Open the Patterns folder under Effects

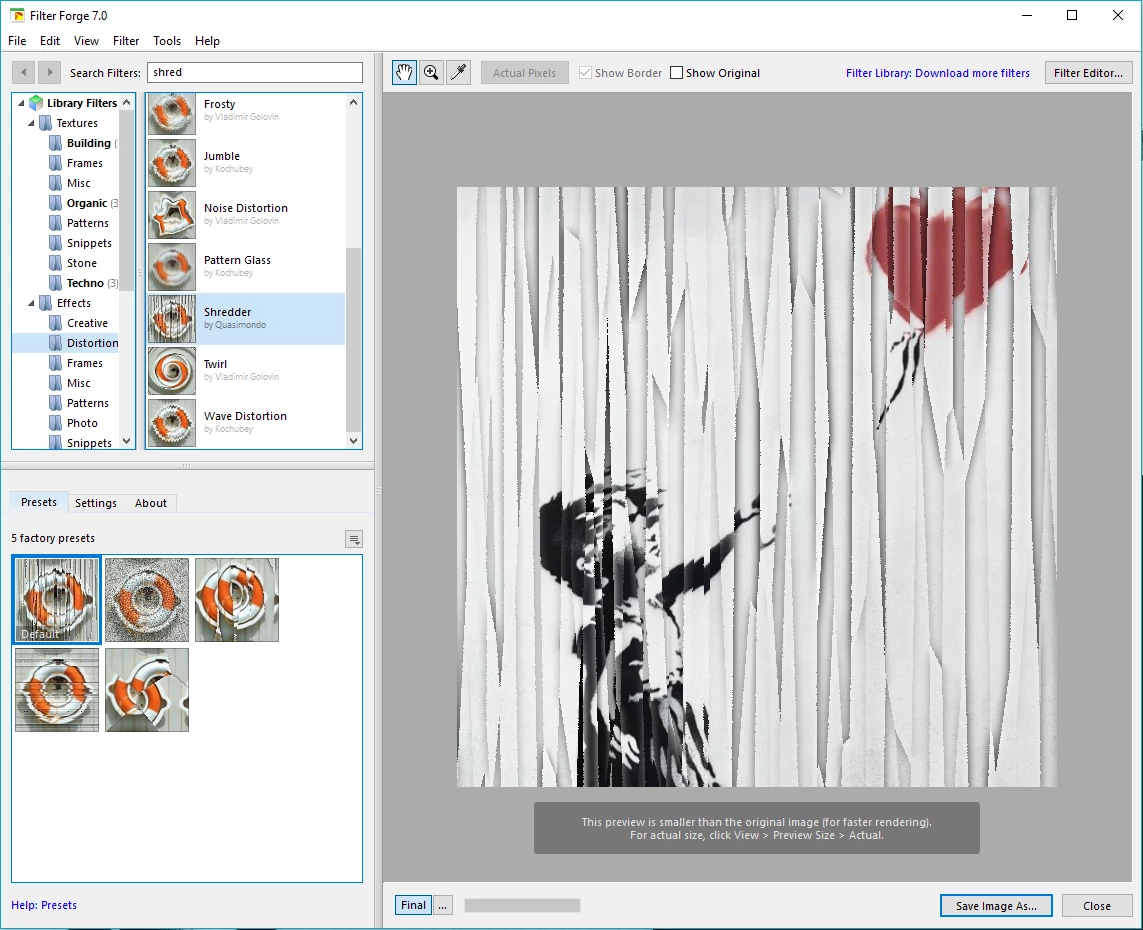click(79, 403)
